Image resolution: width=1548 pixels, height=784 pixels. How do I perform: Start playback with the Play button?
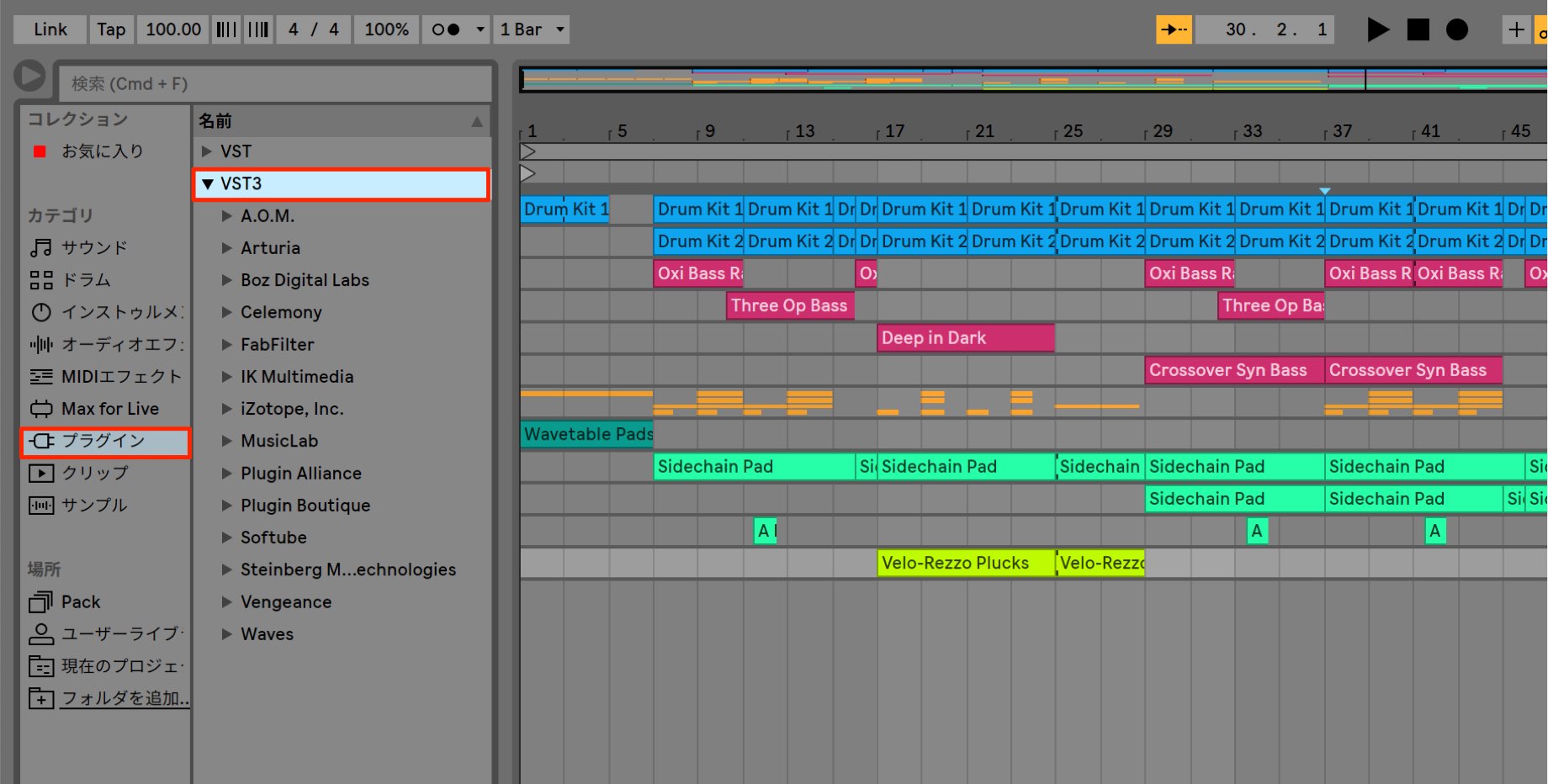click(x=1377, y=29)
